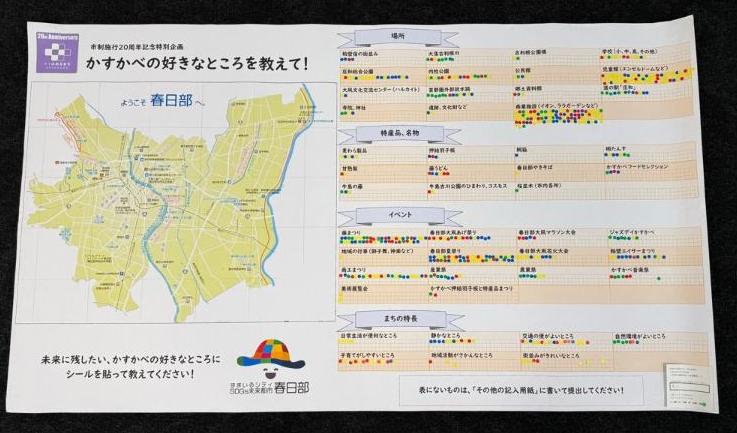Click the '農業祭' event label
The image size is (737, 433).
tap(527, 270)
